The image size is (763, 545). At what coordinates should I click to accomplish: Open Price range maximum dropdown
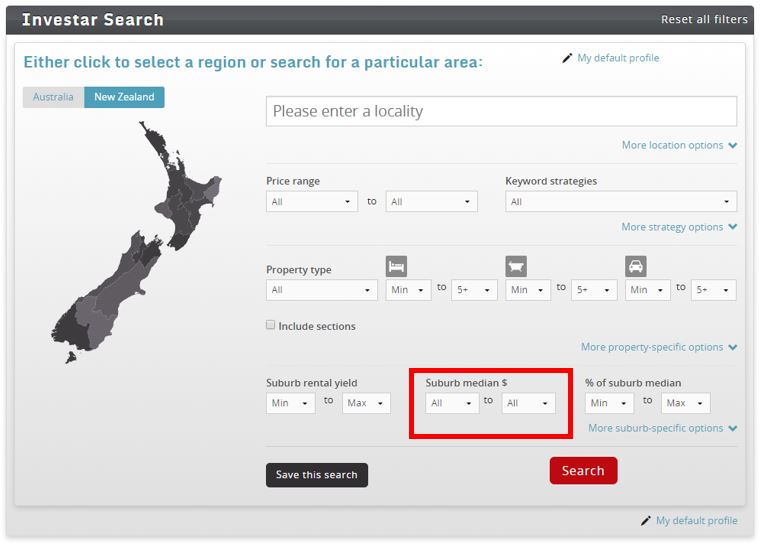[x=431, y=201]
